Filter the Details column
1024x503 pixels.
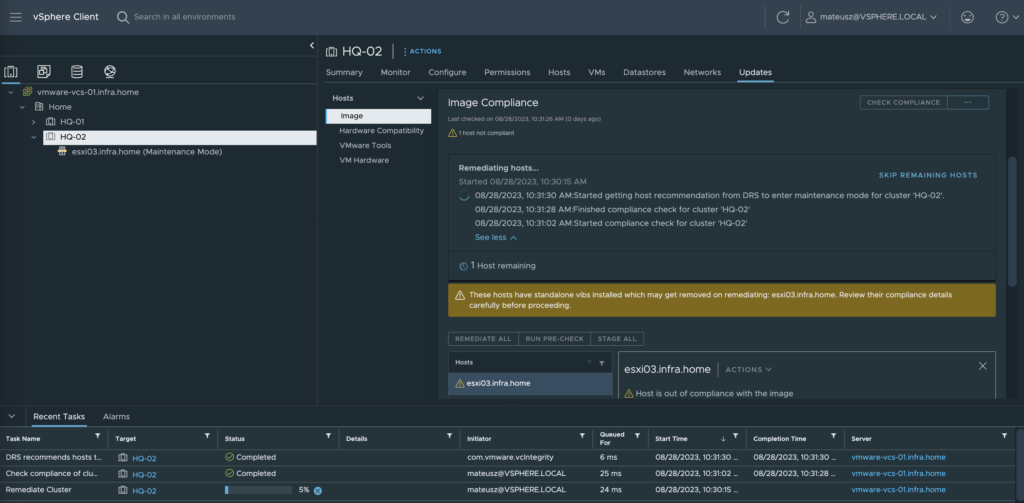[449, 435]
